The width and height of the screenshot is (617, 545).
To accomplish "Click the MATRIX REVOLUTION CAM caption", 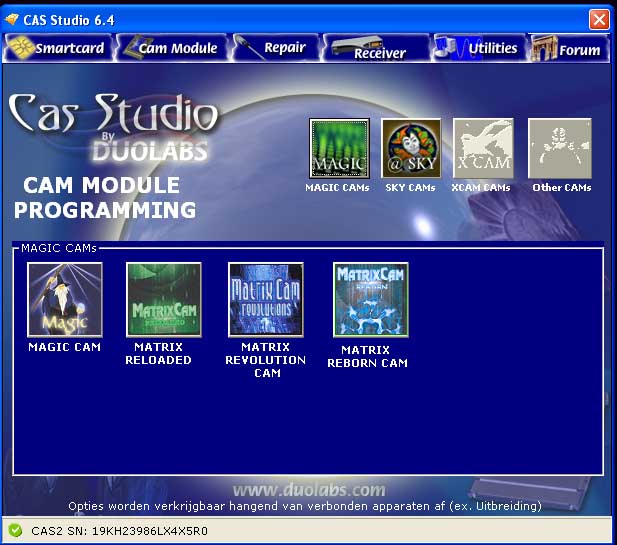I will 266,360.
